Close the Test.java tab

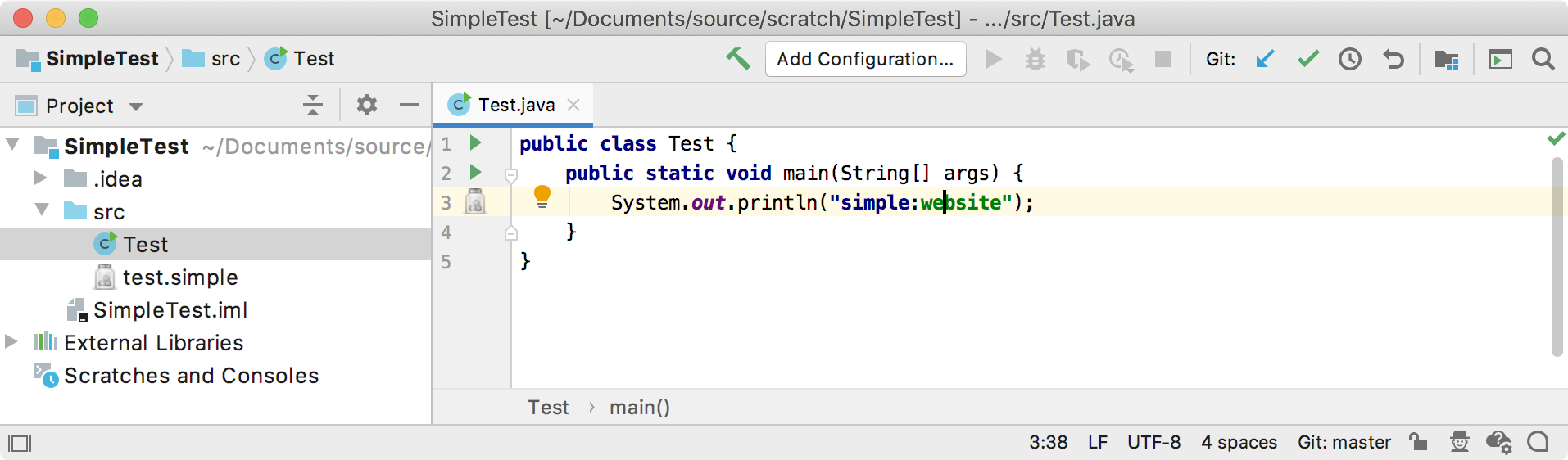[x=574, y=105]
